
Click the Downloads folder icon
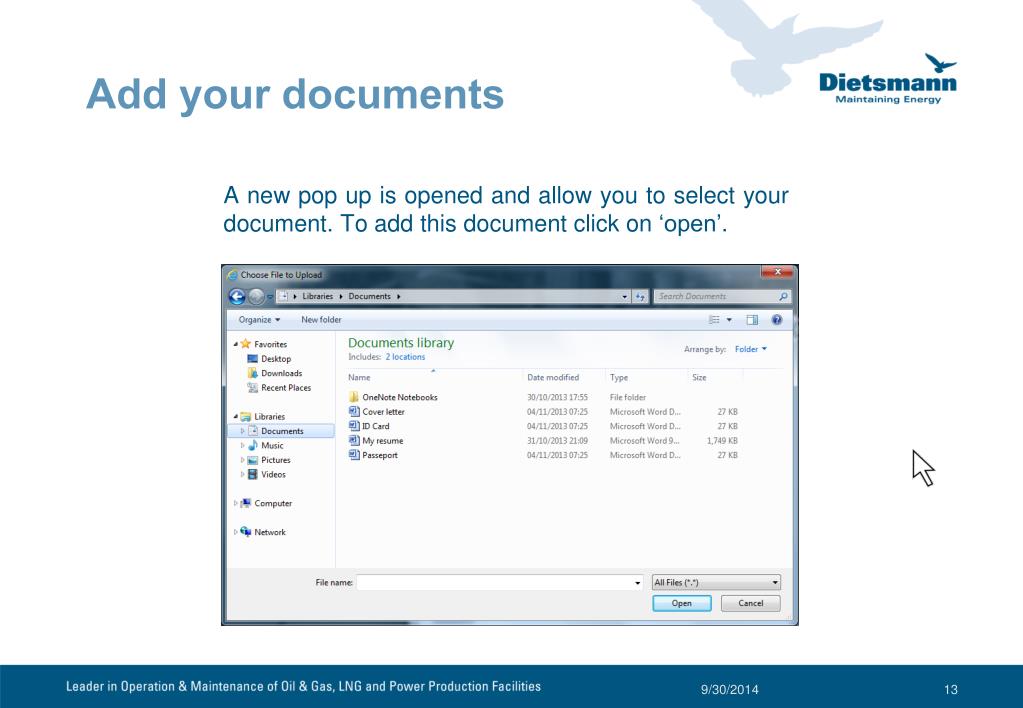(x=252, y=373)
